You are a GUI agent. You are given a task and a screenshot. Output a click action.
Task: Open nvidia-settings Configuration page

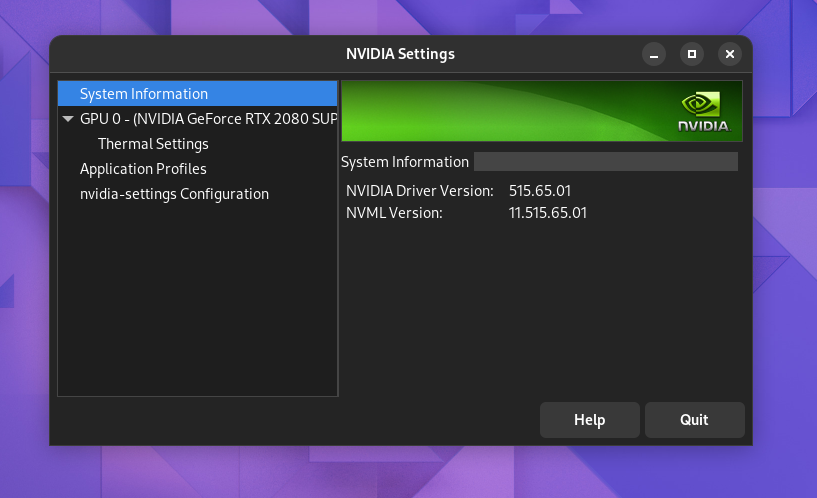[175, 194]
